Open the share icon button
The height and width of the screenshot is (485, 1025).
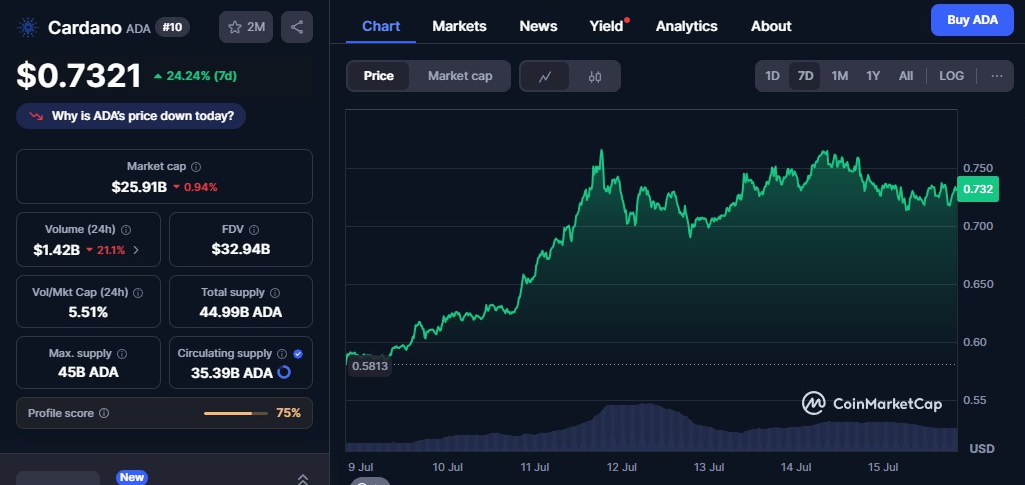(x=297, y=27)
